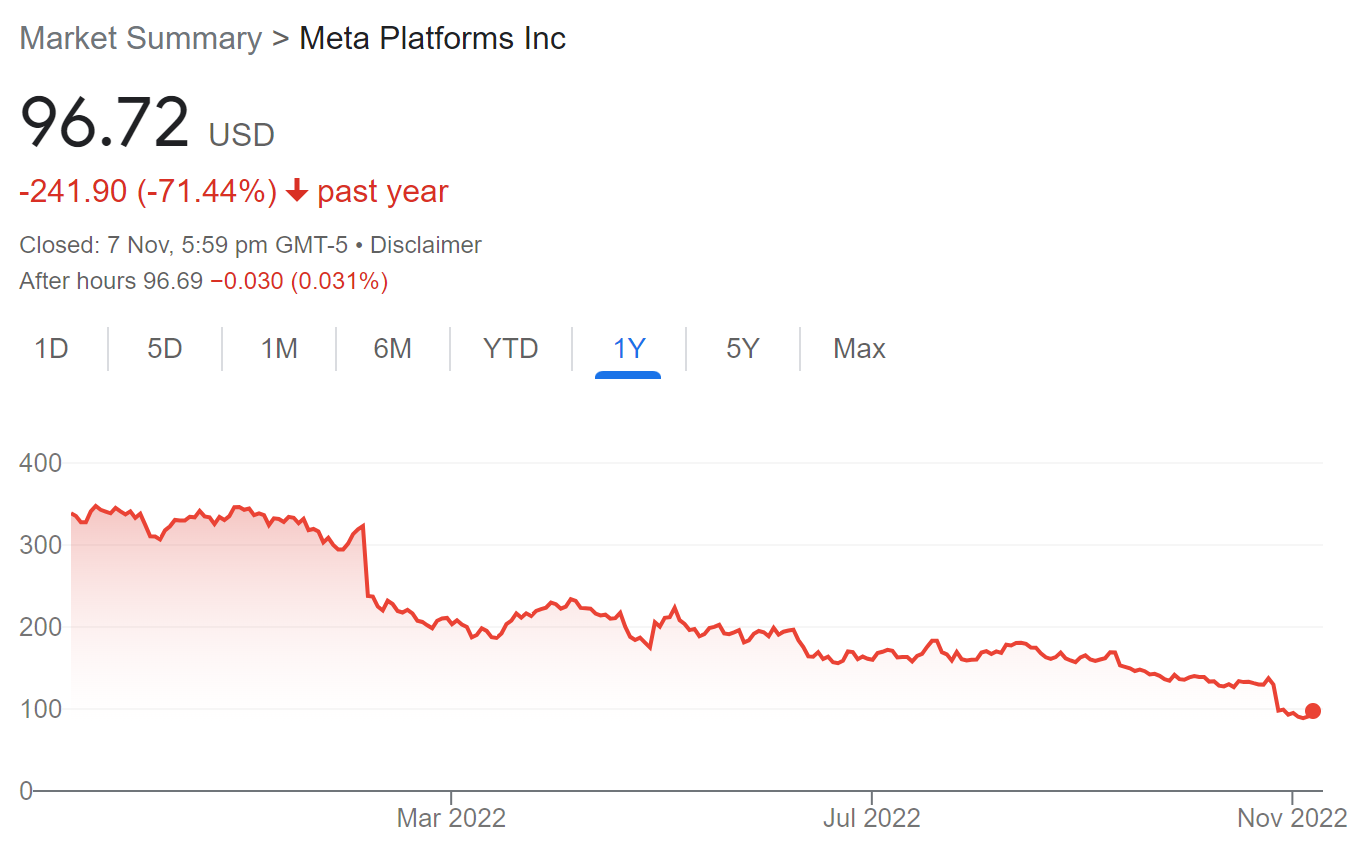
Task: Click the 96.72 price value
Action: [x=105, y=123]
